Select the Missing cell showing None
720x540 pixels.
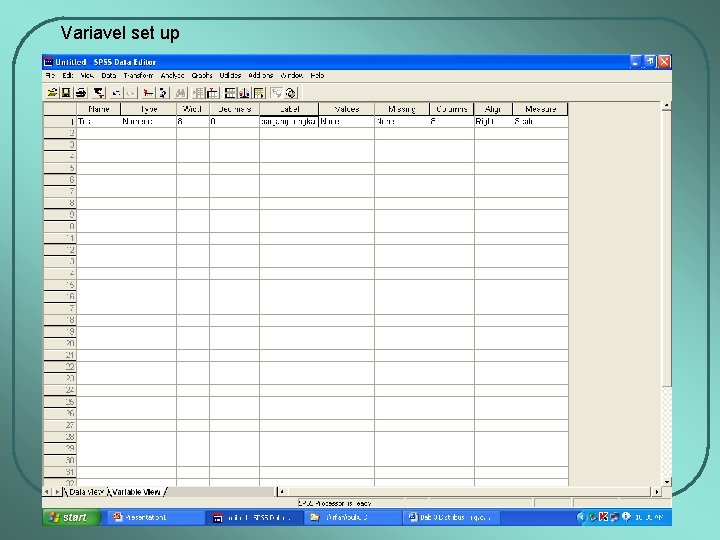click(402, 121)
